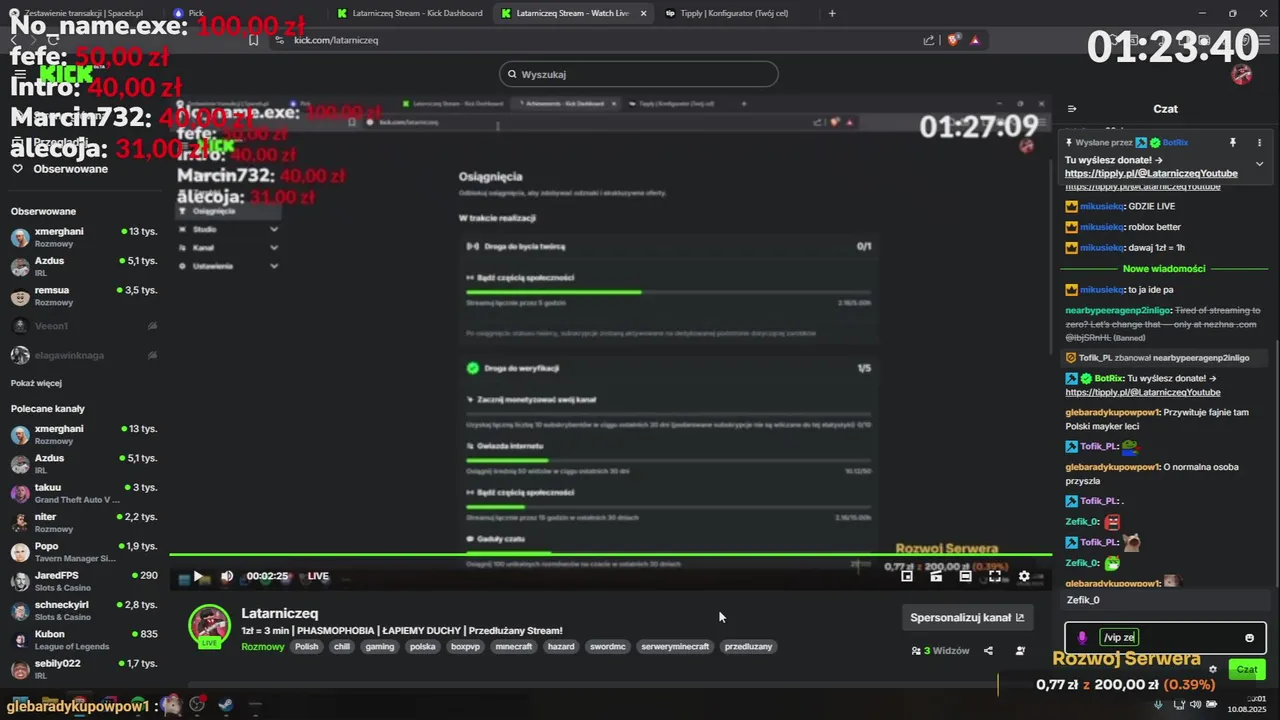Play the stream video
Image resolution: width=1280 pixels, height=720 pixels.
(198, 576)
